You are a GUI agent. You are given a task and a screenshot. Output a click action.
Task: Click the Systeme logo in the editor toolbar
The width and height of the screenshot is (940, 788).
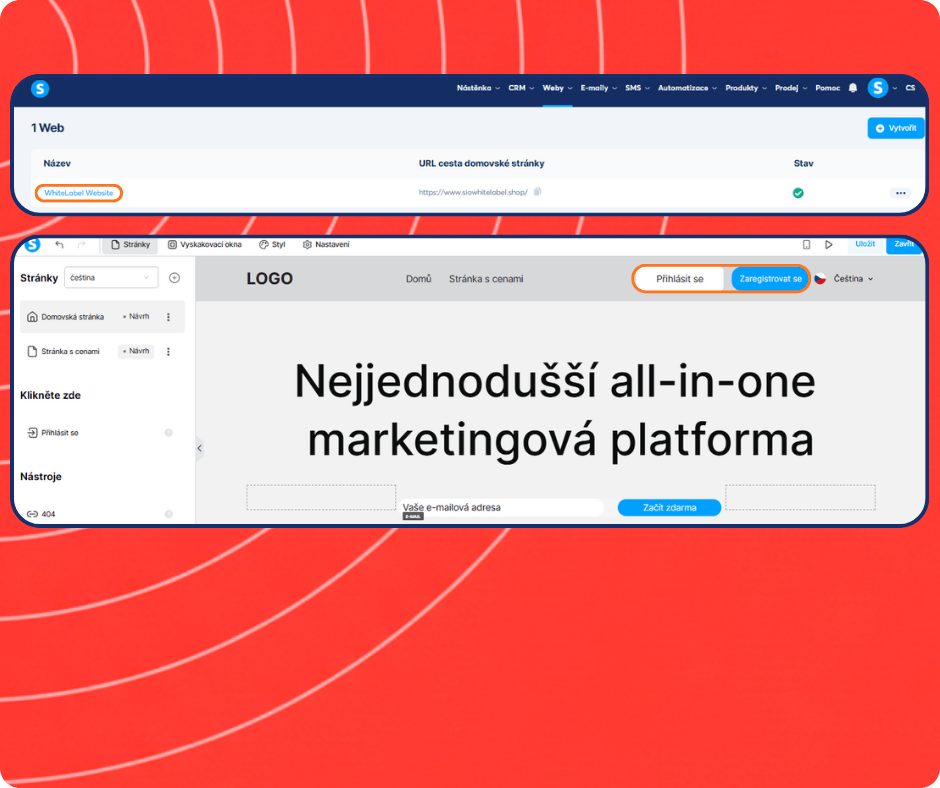33,244
